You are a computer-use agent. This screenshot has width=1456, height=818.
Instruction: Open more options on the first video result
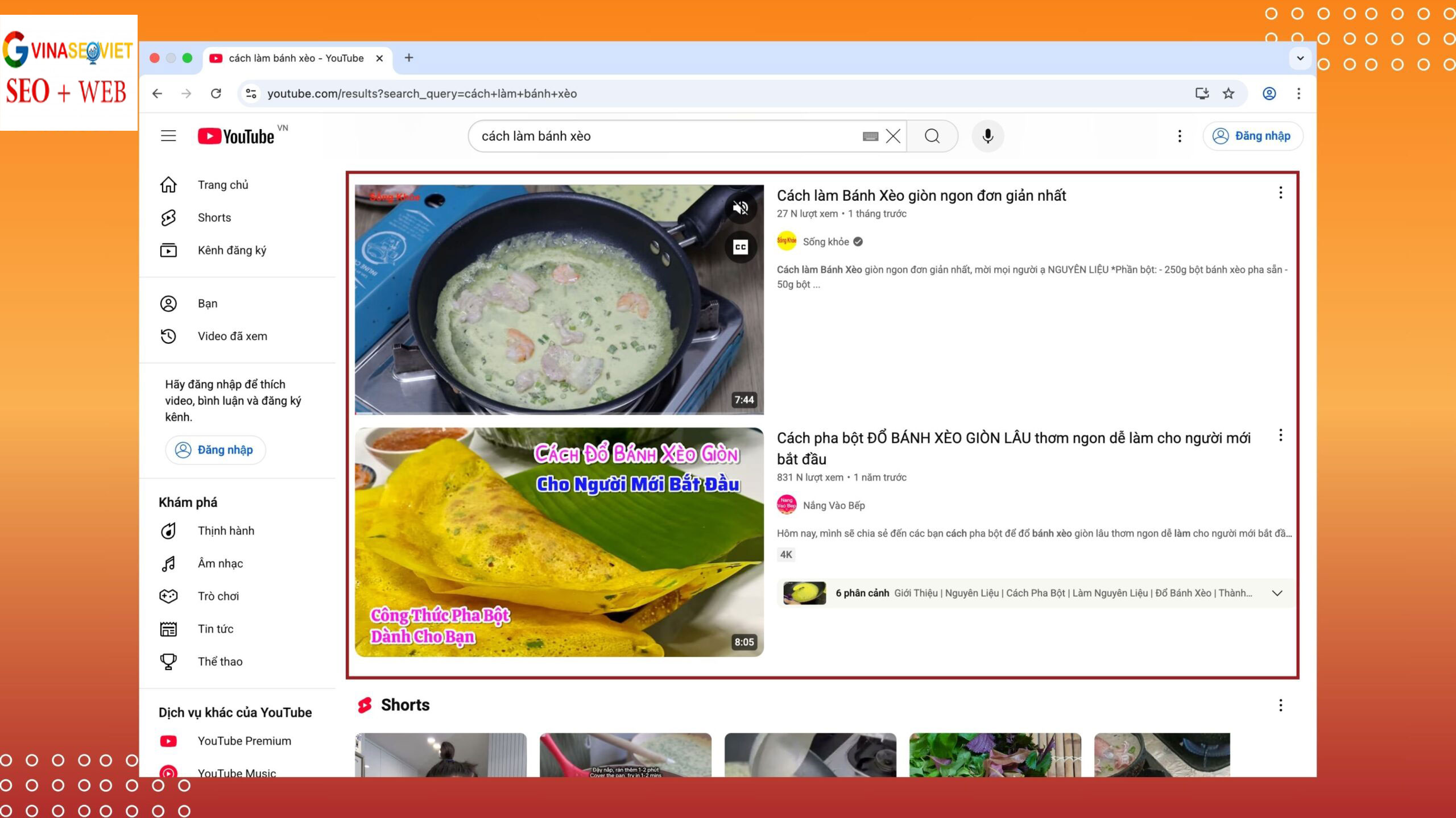click(1280, 193)
